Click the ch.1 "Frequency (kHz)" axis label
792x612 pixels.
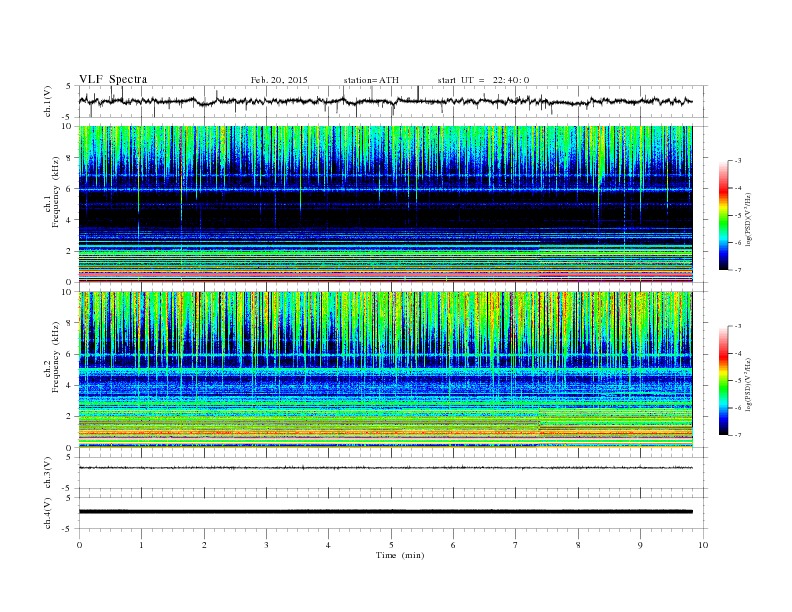[x=55, y=192]
